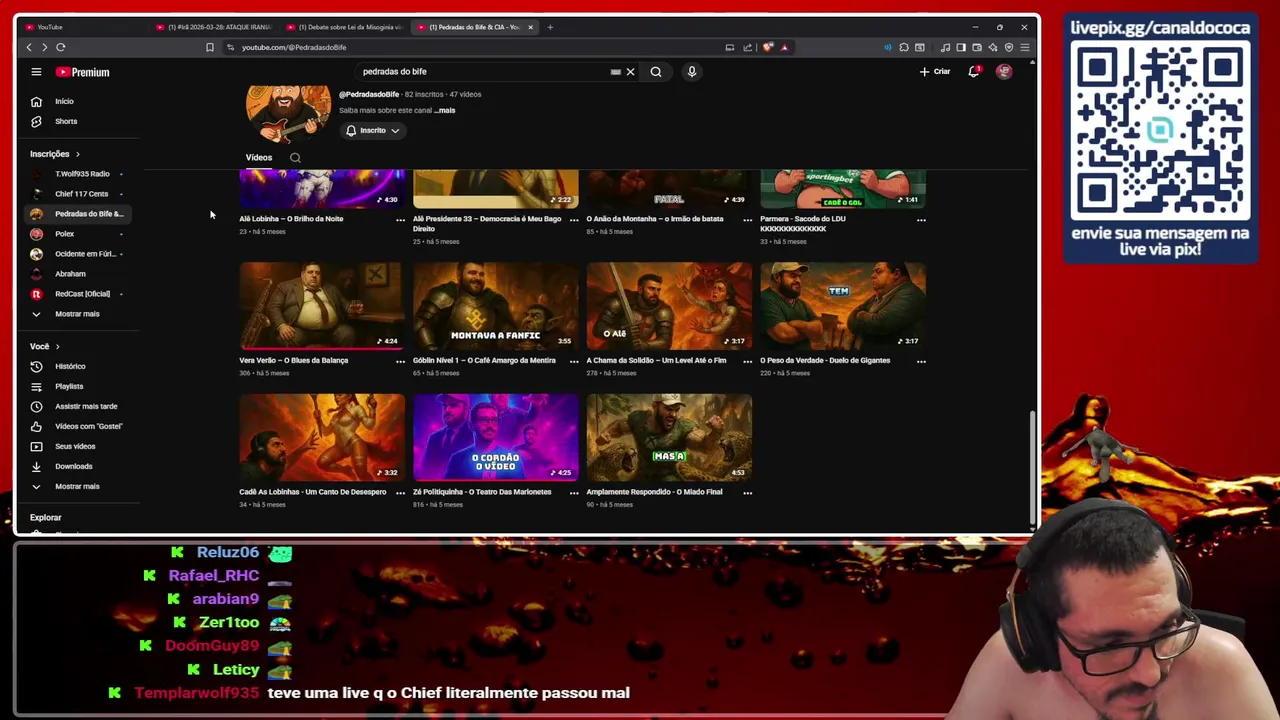
Task: Clear the search box with the X icon
Action: 630,72
